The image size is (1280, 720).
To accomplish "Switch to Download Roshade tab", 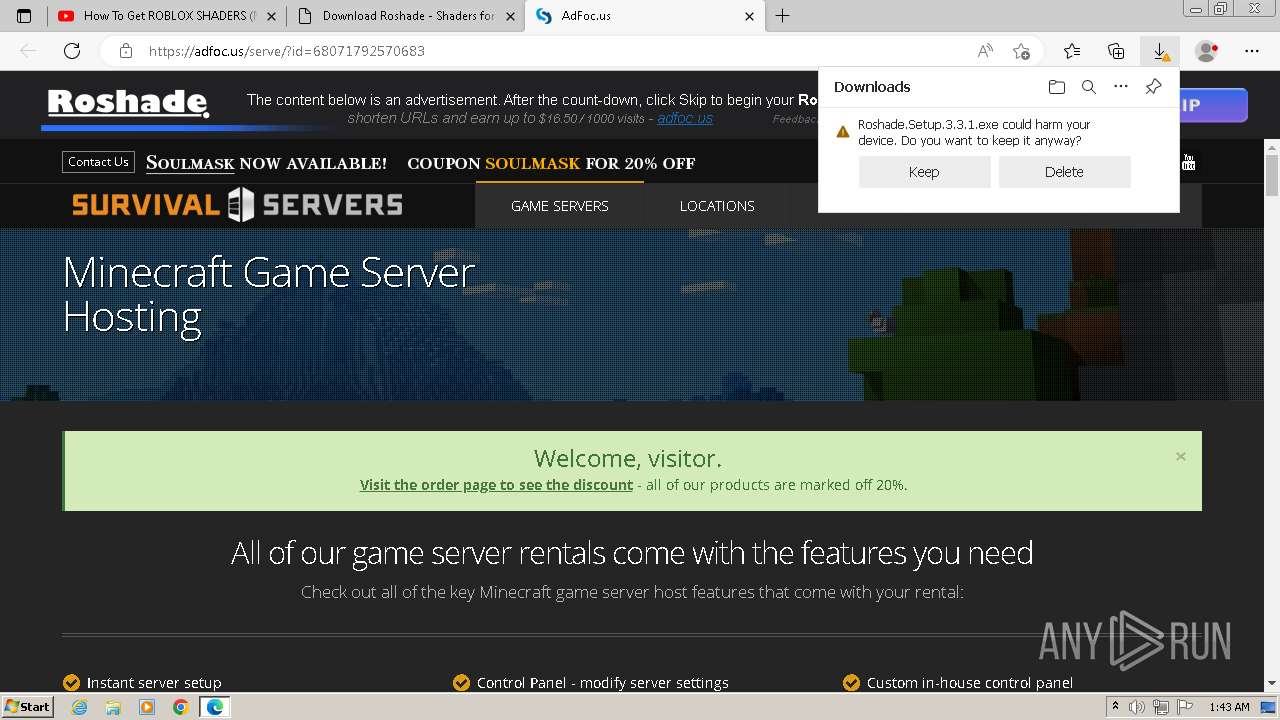I will pyautogui.click(x=405, y=16).
